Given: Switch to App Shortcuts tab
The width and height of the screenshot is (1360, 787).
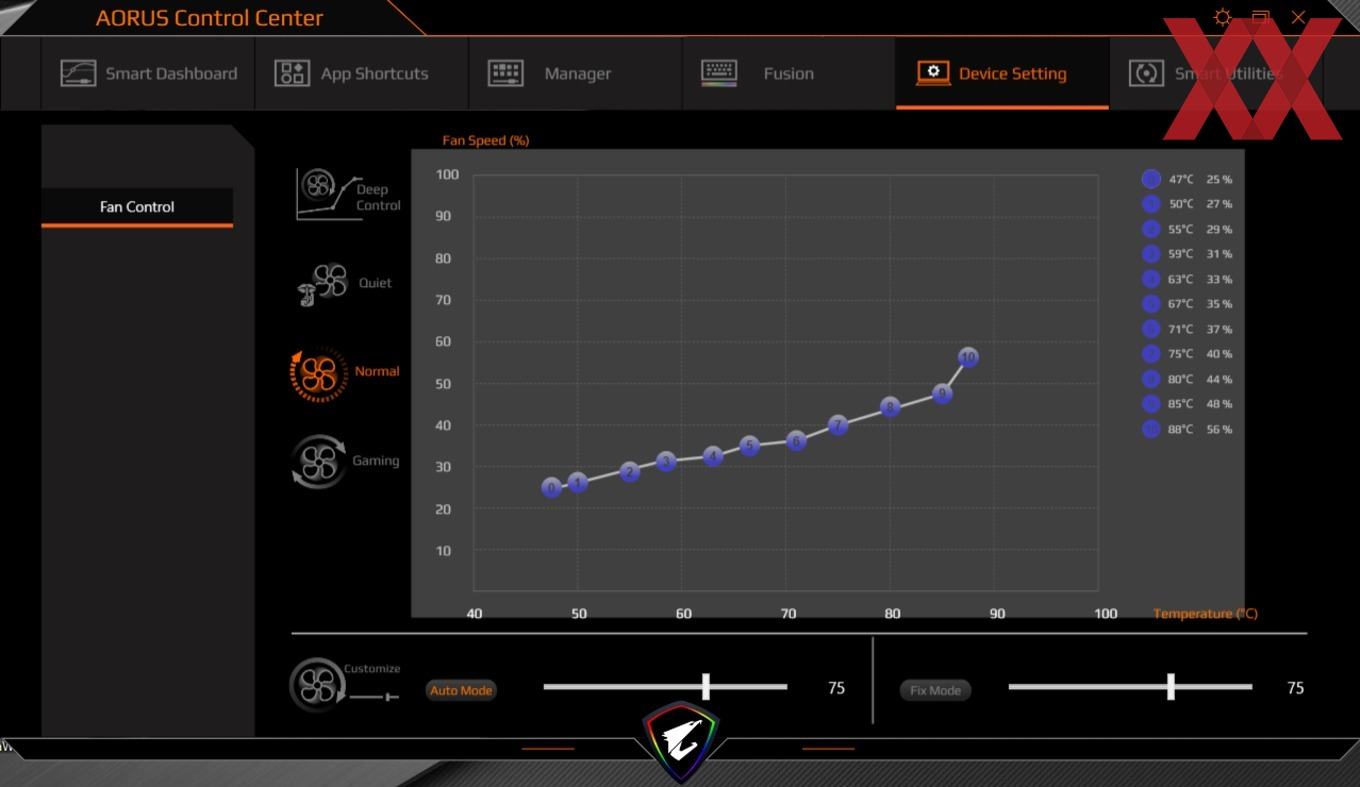Looking at the screenshot, I should coord(361,73).
